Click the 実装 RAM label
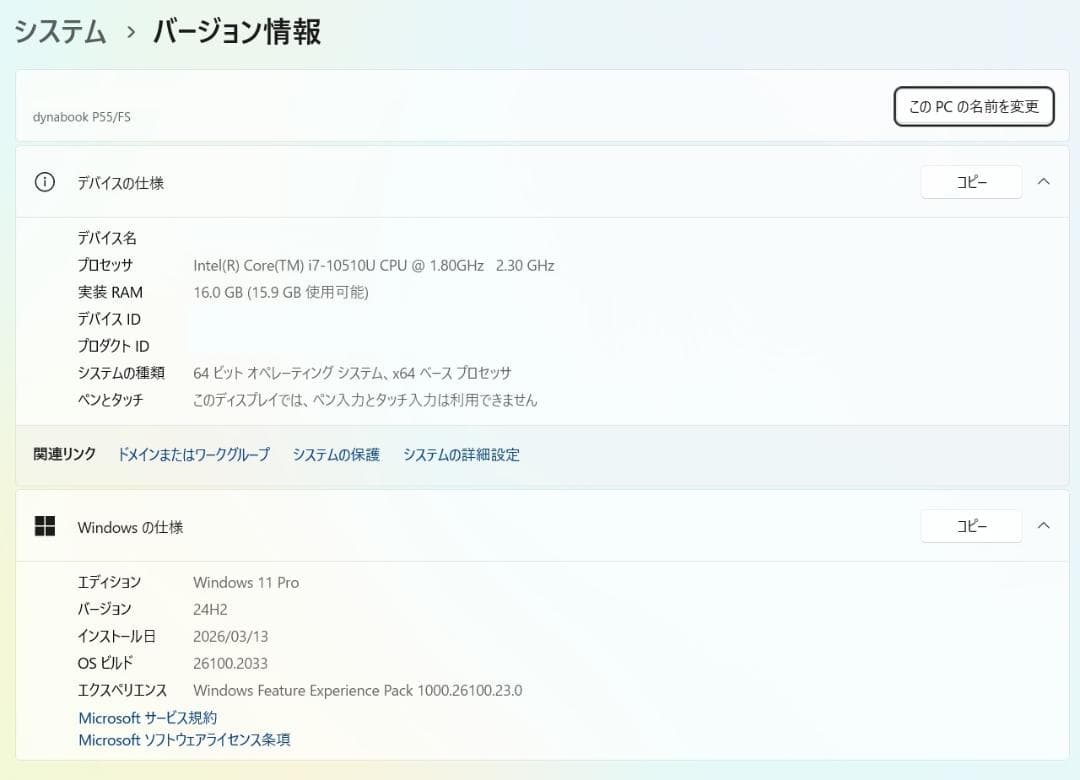The height and width of the screenshot is (780, 1080). click(110, 292)
